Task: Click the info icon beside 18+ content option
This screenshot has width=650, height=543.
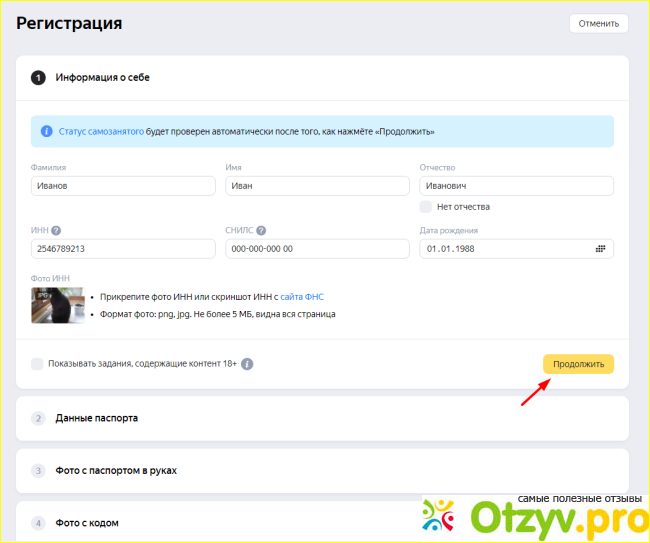Action: point(247,364)
